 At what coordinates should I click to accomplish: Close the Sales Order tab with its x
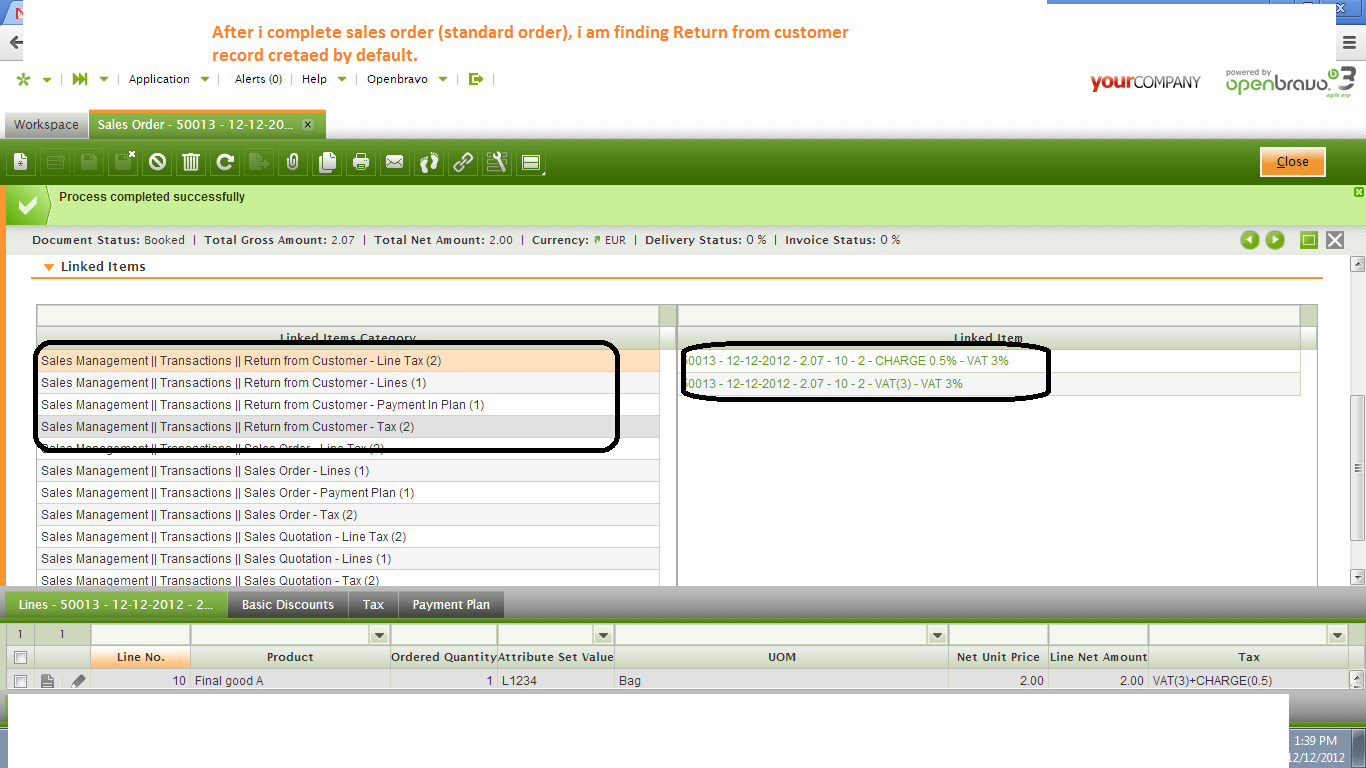[x=308, y=125]
